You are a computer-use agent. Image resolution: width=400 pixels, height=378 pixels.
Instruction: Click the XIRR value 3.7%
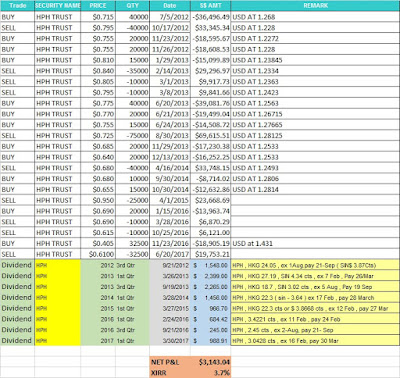point(210,373)
